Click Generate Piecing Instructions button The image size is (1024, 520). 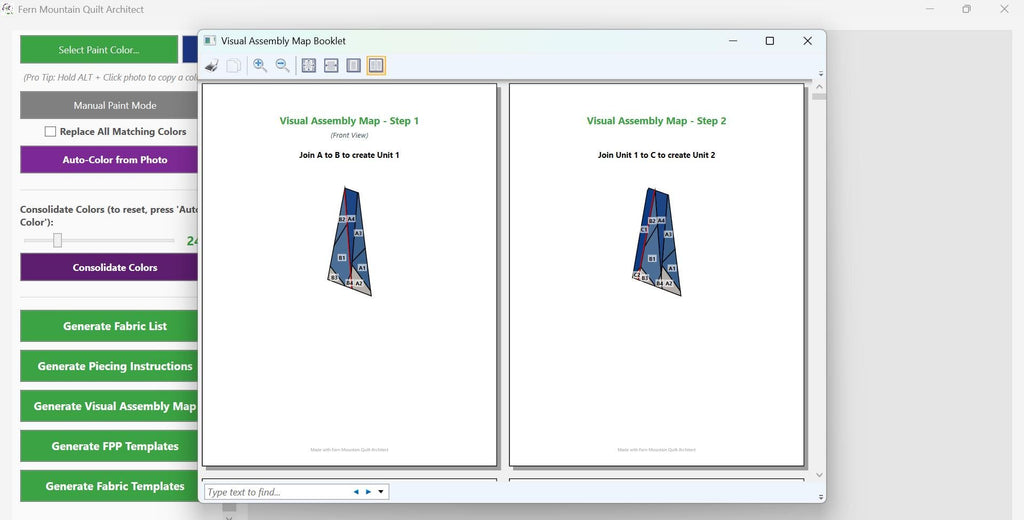(109, 366)
